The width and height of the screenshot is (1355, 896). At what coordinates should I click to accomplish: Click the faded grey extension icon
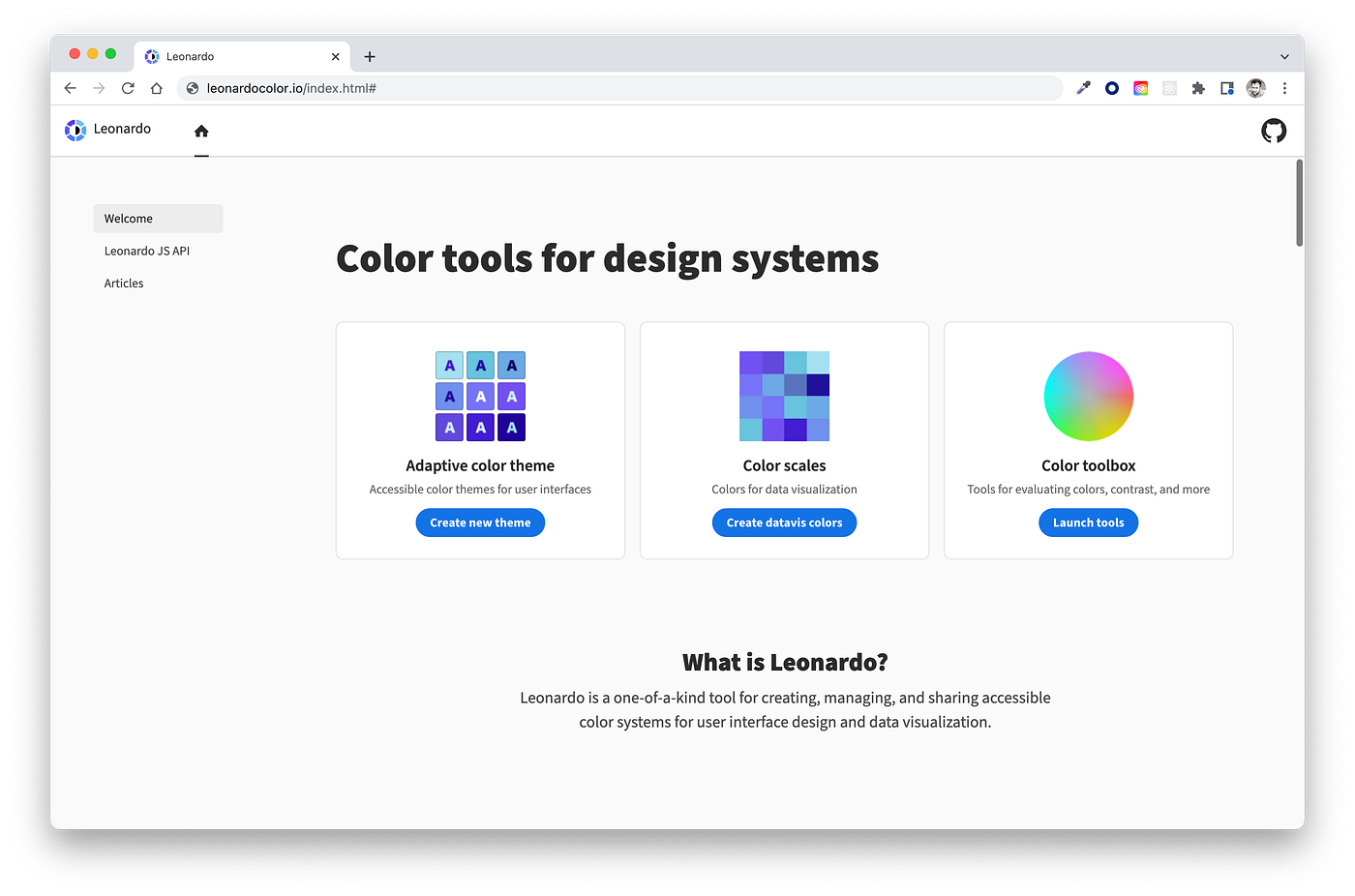point(1169,88)
